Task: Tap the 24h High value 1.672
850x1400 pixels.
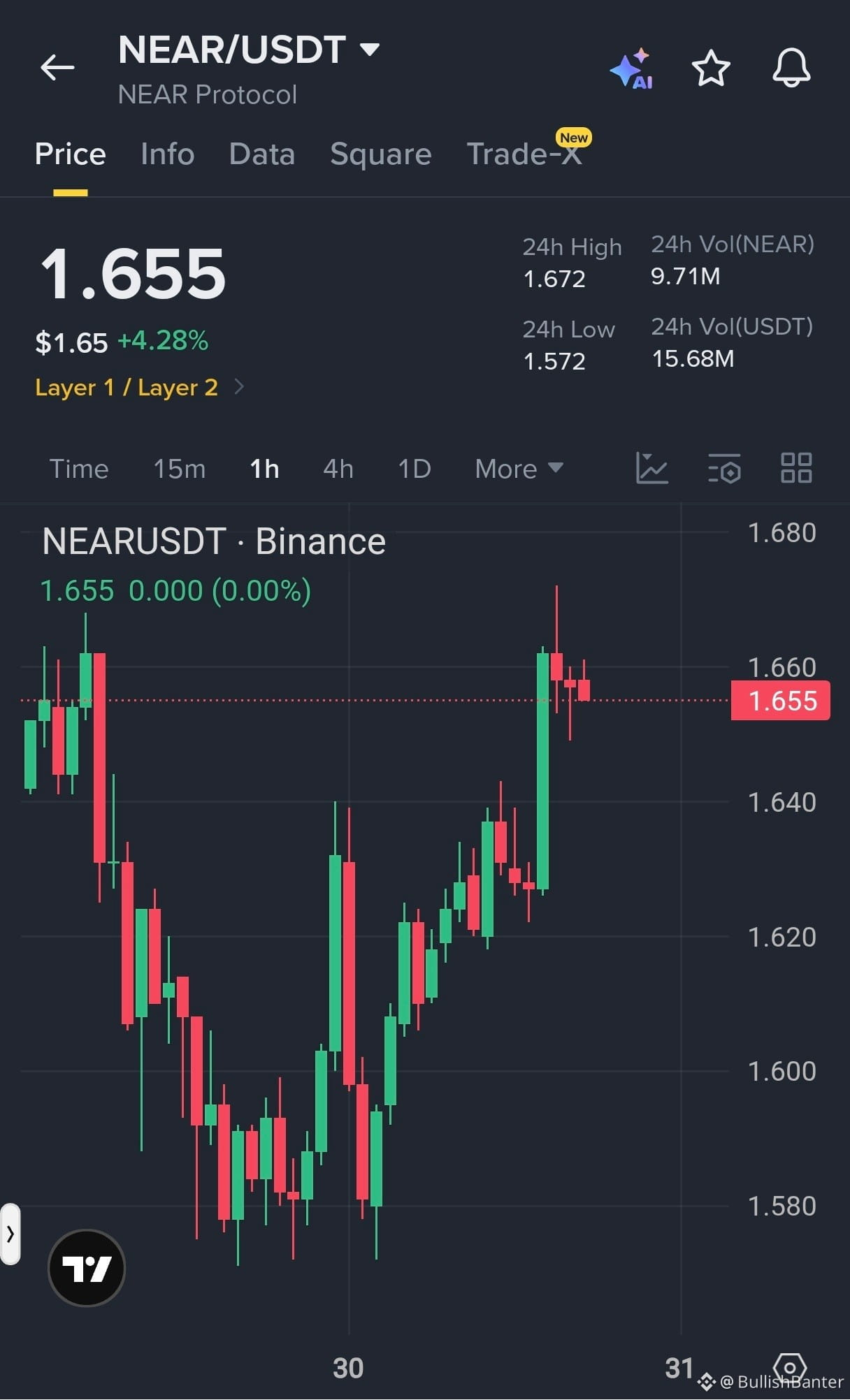Action: (x=554, y=279)
